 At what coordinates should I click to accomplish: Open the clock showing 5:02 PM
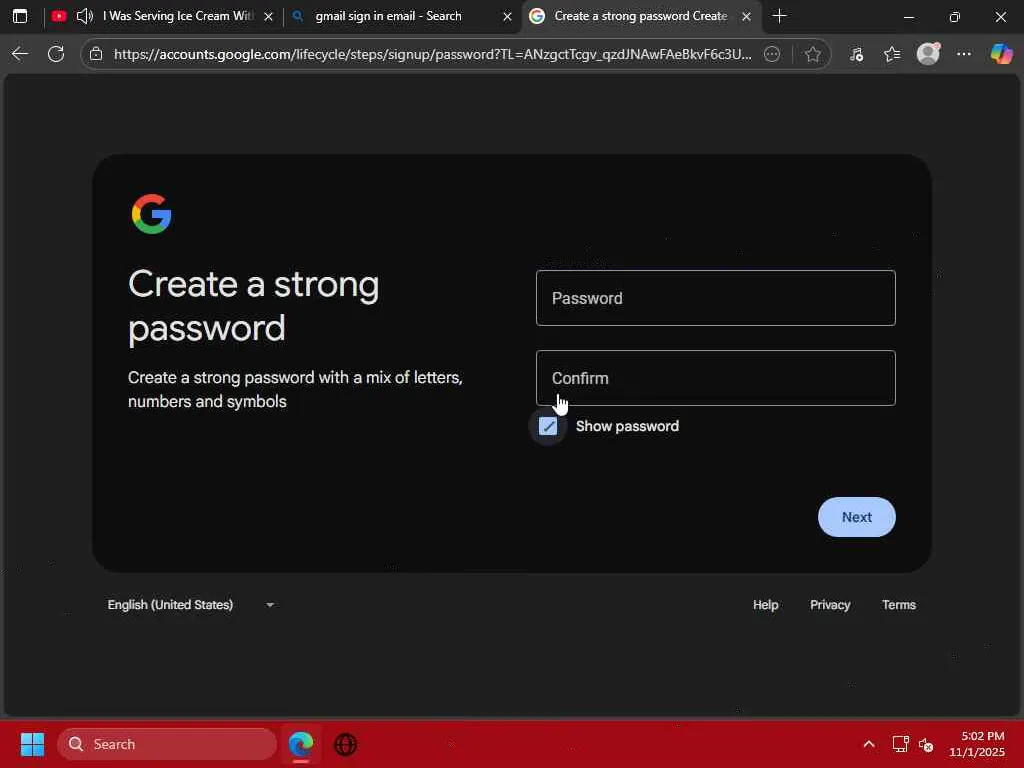tap(977, 744)
